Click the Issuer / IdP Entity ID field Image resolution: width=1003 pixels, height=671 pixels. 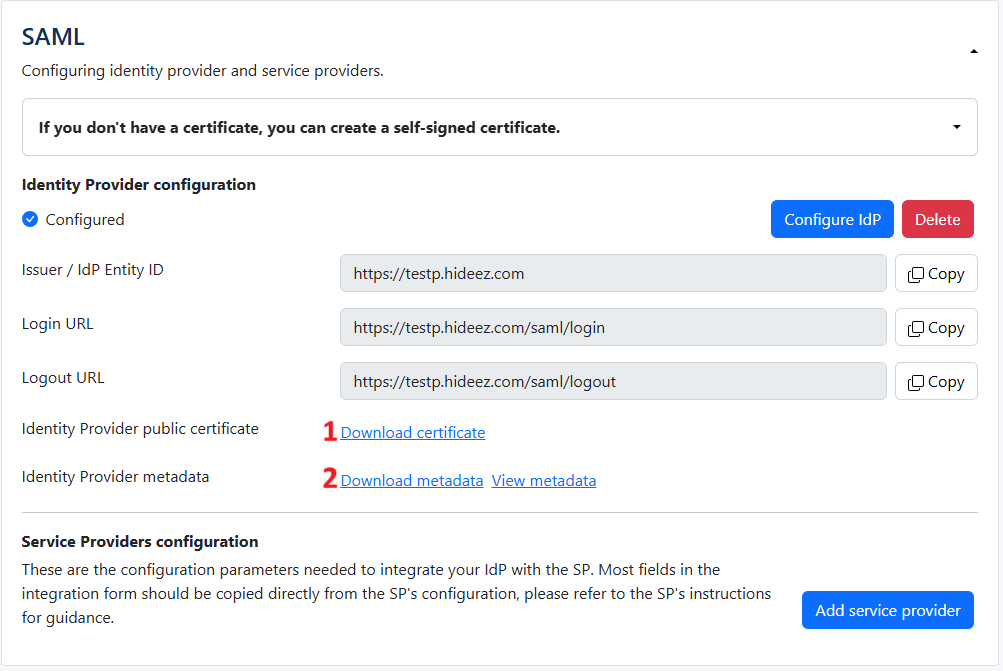click(612, 273)
